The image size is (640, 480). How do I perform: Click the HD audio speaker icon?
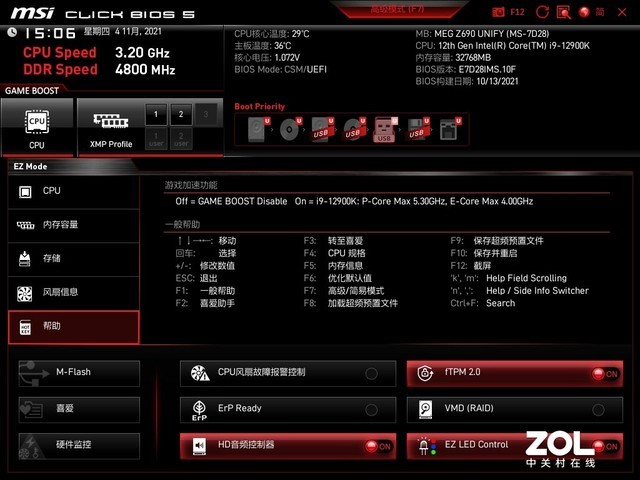pyautogui.click(x=199, y=446)
